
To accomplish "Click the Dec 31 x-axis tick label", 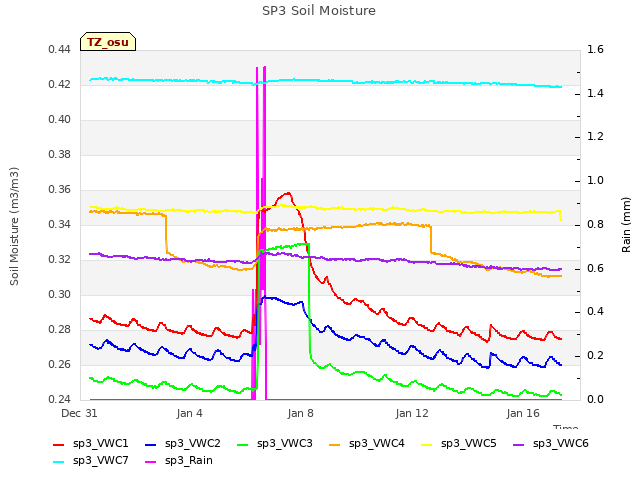I will pyautogui.click(x=79, y=413).
